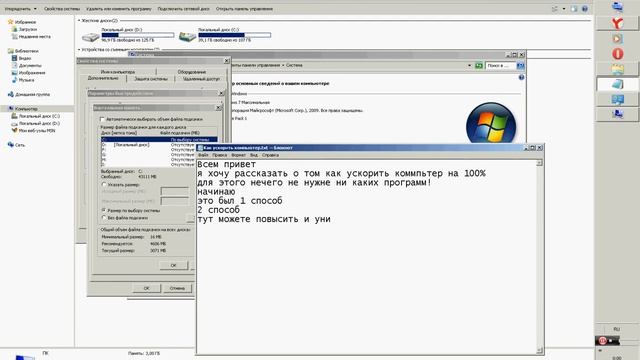Click Свойства системы in Explorer toolbar
This screenshot has width=640, height=360.
(x=62, y=9)
